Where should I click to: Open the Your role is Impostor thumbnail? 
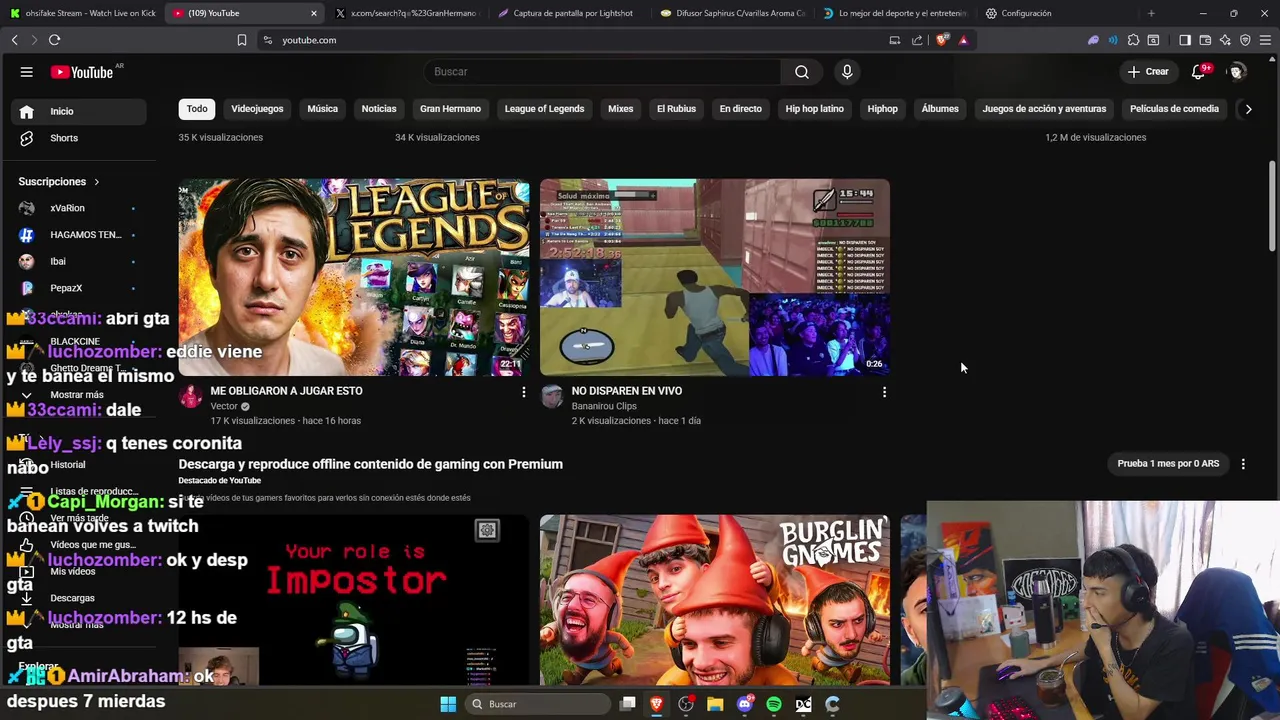pos(354,600)
